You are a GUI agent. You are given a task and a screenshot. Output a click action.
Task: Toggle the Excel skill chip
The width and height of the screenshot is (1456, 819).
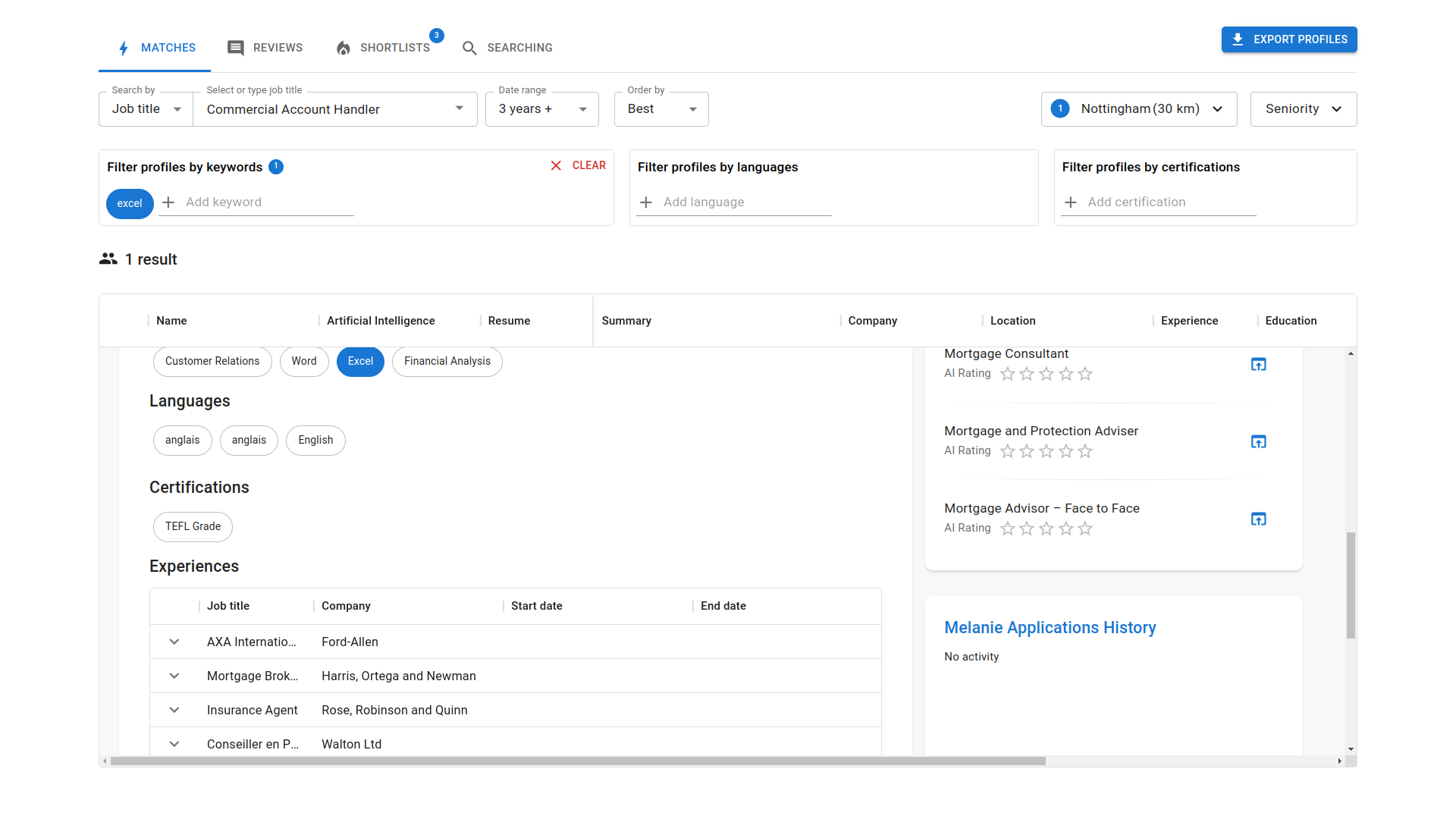[x=360, y=362]
